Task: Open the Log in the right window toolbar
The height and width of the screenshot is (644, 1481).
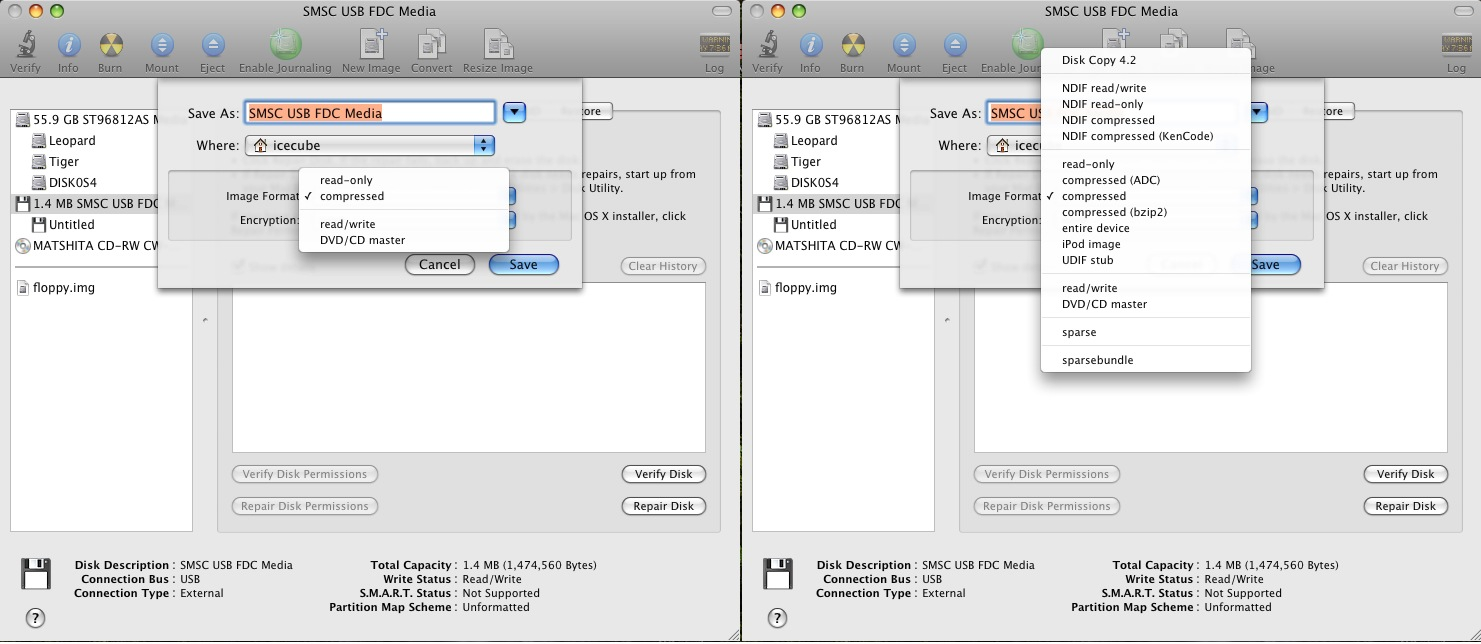Action: (x=1456, y=45)
